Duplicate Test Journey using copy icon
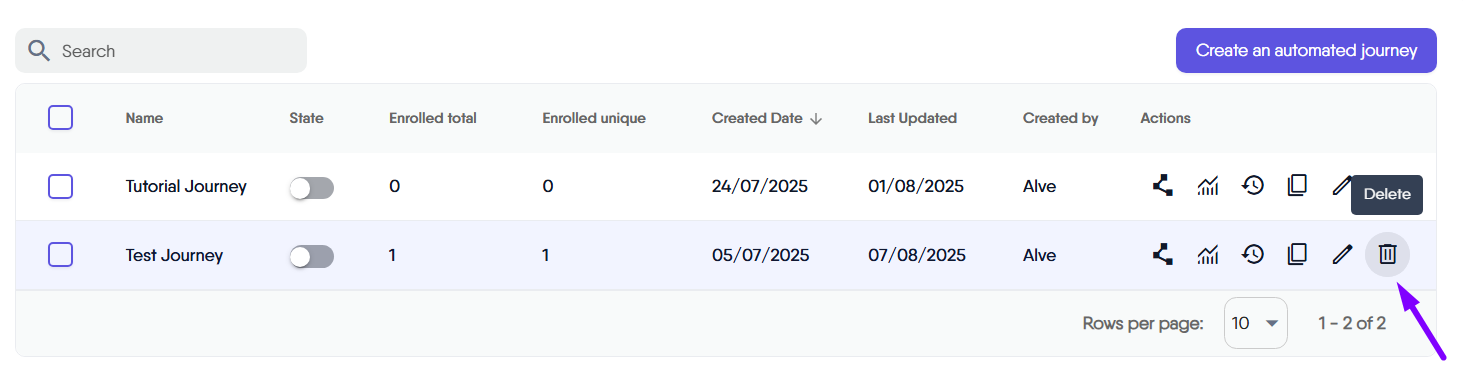Viewport: 1463px width, 374px height. [x=1297, y=255]
